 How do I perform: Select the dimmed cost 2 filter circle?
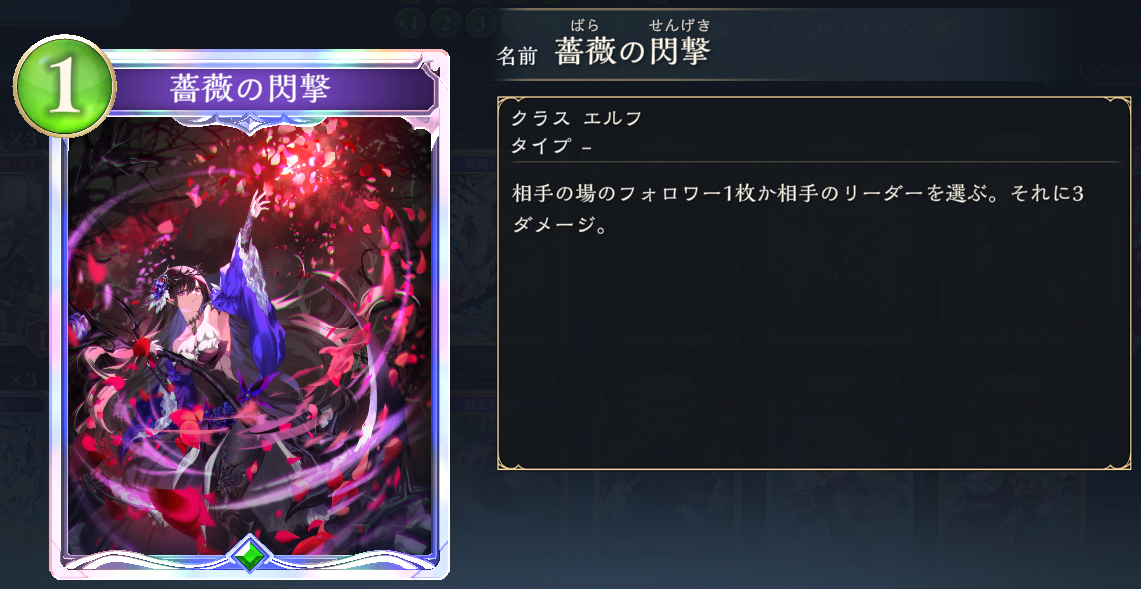[x=444, y=23]
